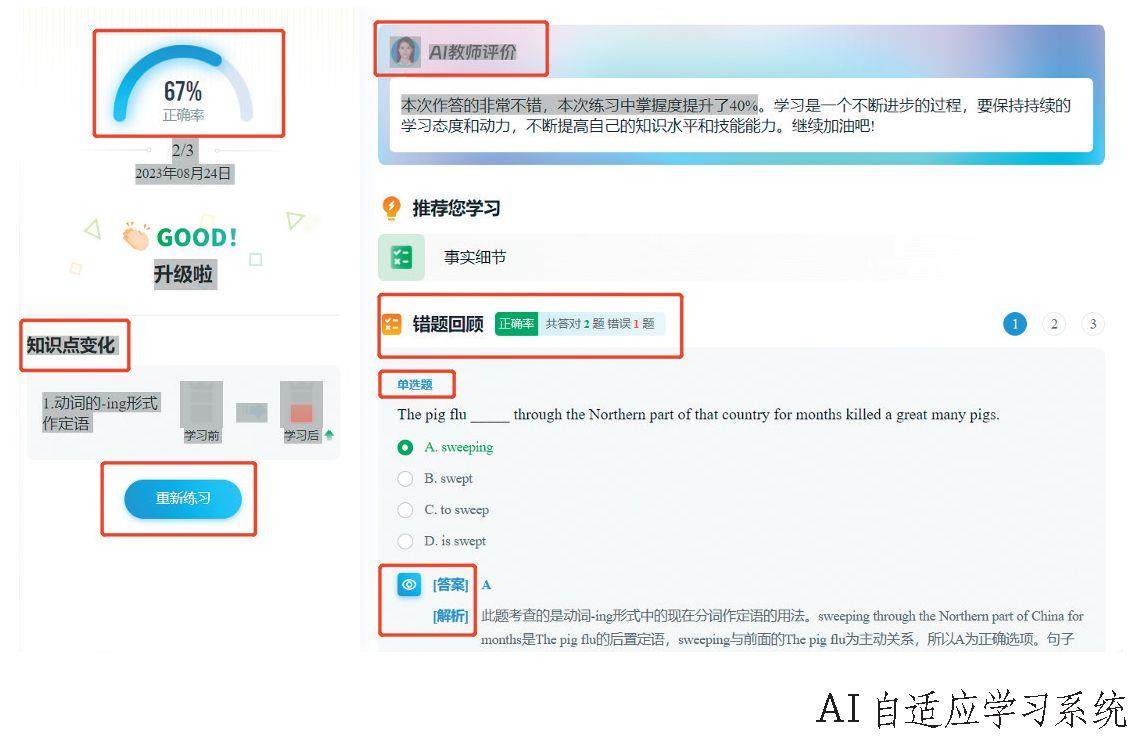Click the 学习前 mastery level graphic

(x=201, y=404)
